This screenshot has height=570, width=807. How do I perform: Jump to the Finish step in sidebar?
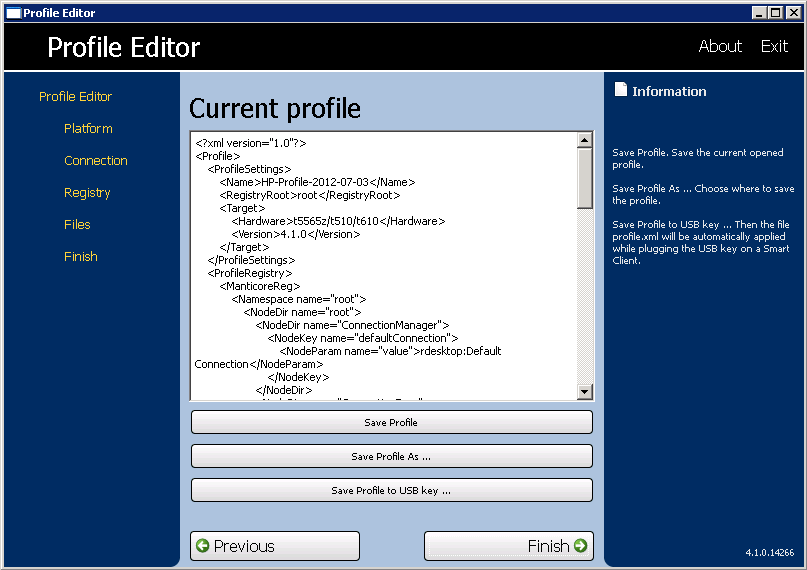tap(81, 257)
